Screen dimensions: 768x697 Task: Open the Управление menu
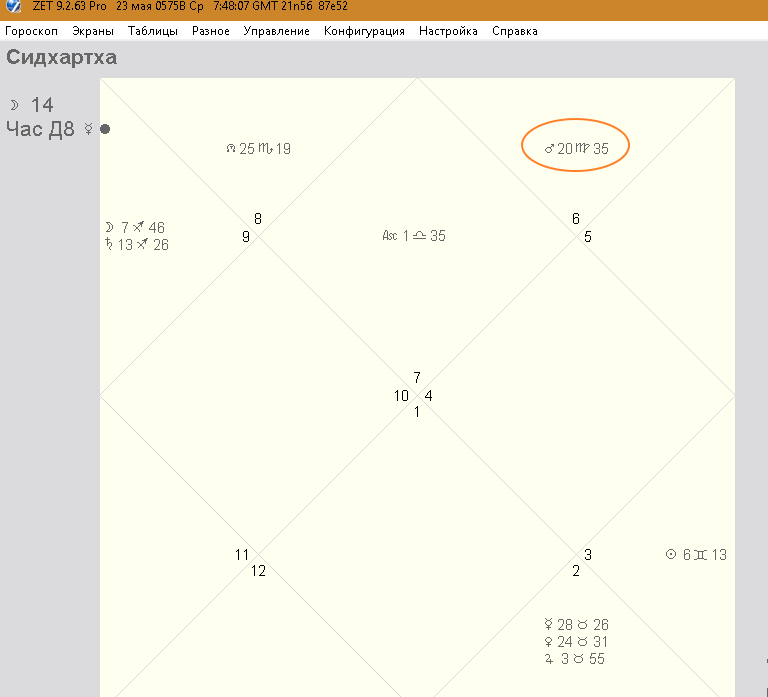coord(277,31)
